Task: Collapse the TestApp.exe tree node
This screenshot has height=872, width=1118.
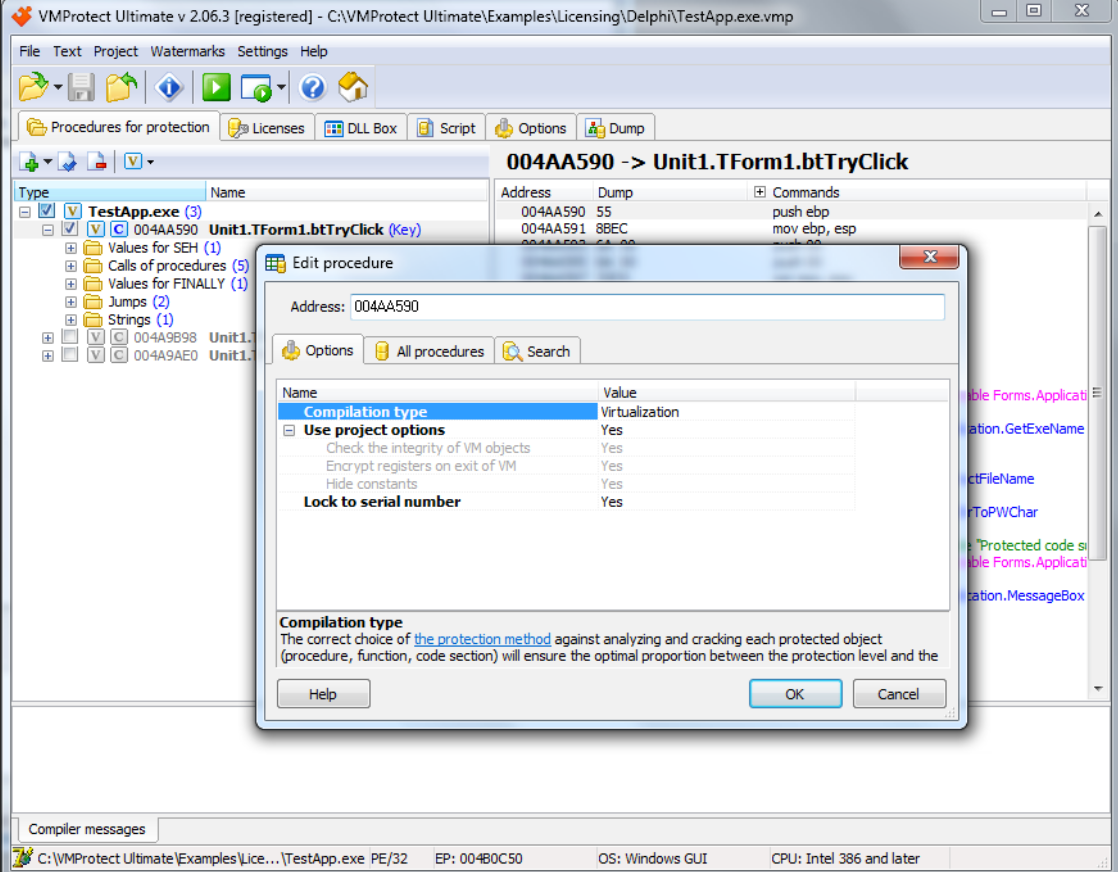Action: (x=25, y=212)
